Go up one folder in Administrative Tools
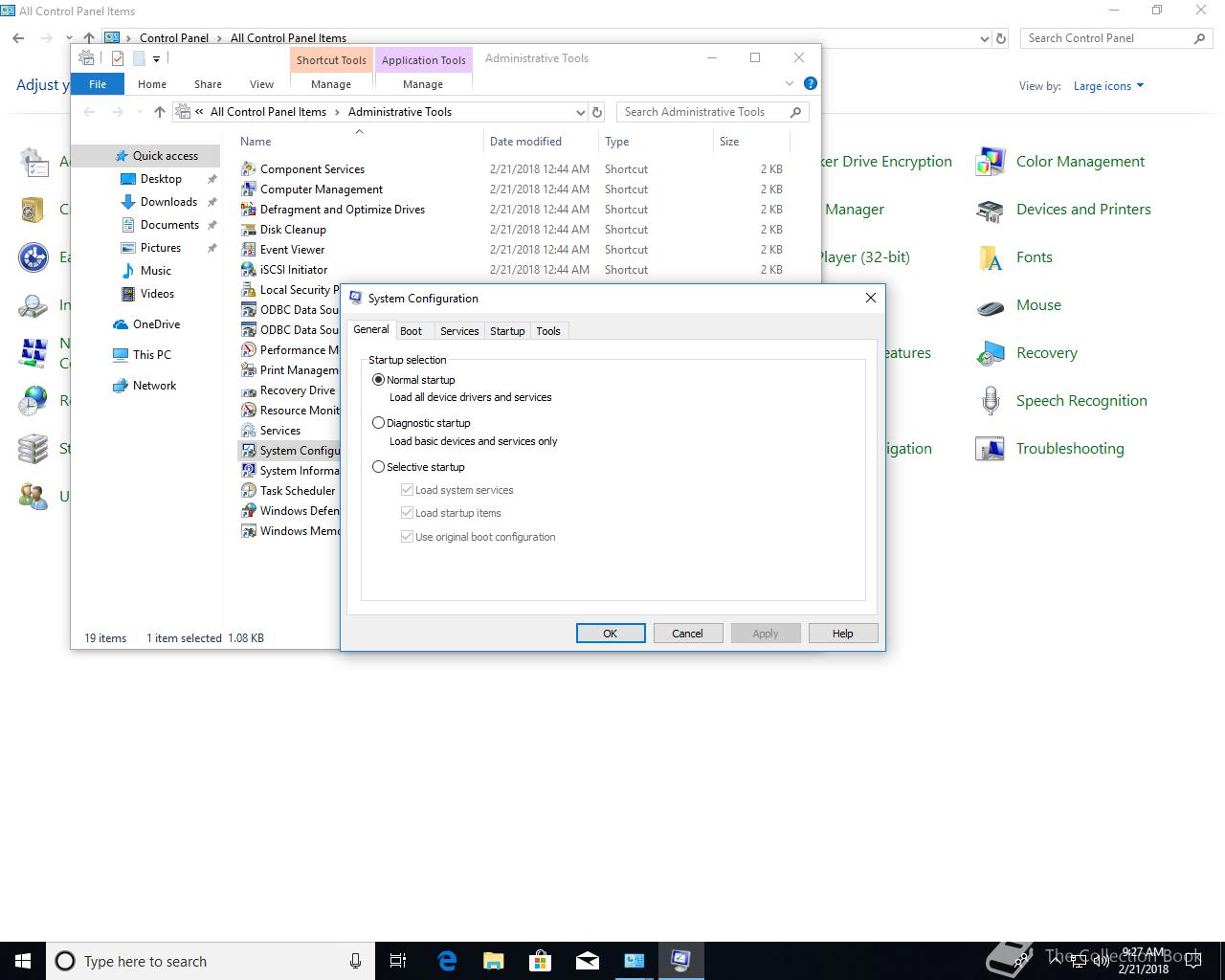Image resolution: width=1225 pixels, height=980 pixels. tap(160, 112)
